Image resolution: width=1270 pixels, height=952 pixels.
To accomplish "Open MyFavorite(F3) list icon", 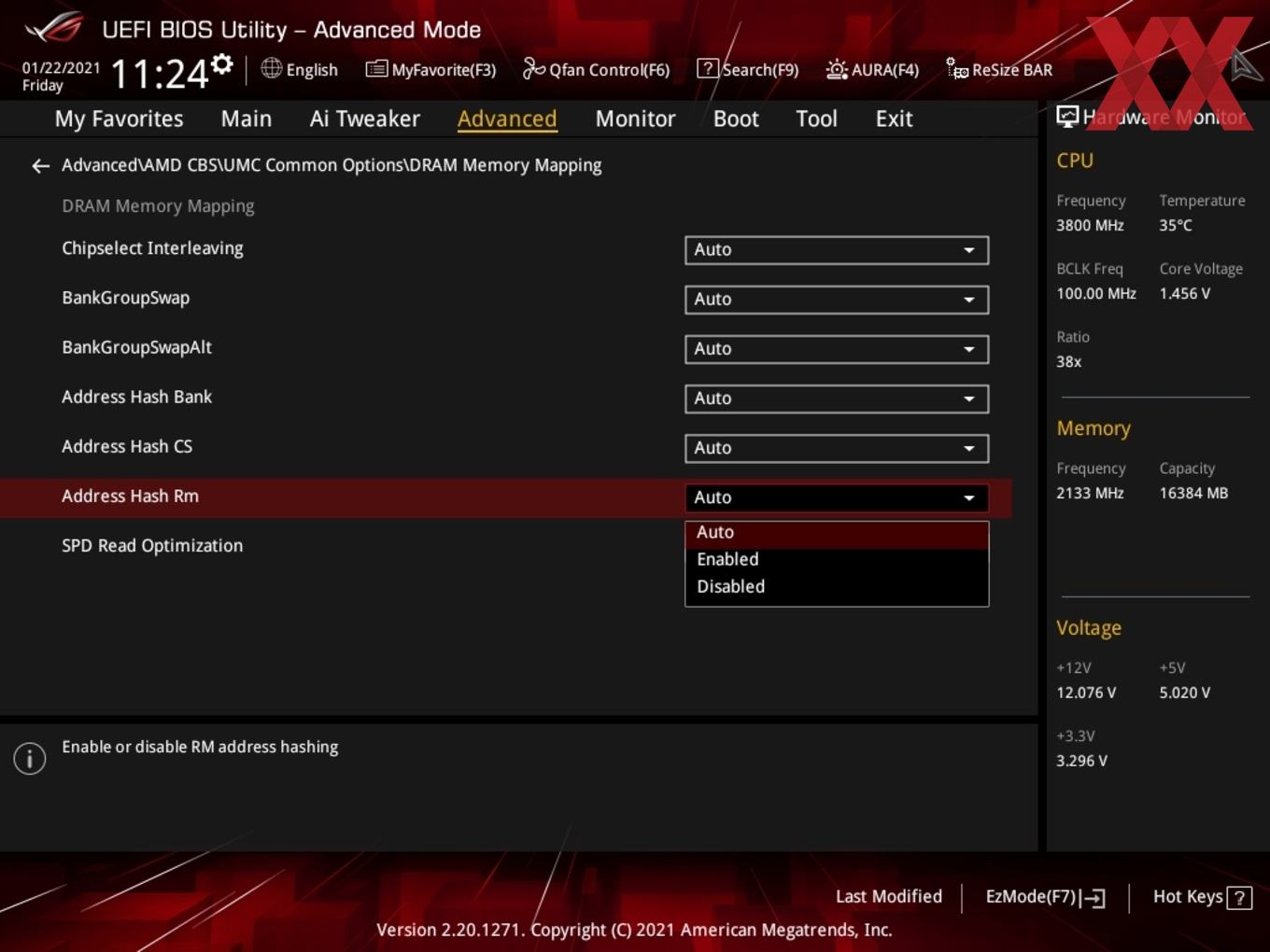I will 376,69.
